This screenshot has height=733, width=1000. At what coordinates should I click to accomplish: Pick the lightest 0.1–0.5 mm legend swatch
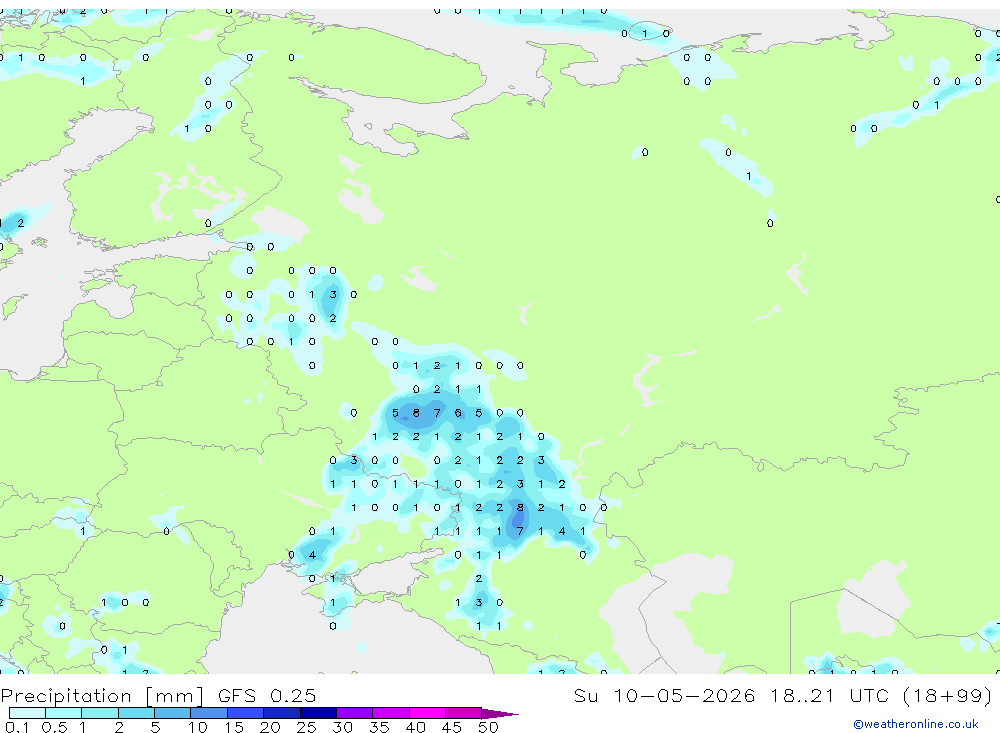[27, 713]
